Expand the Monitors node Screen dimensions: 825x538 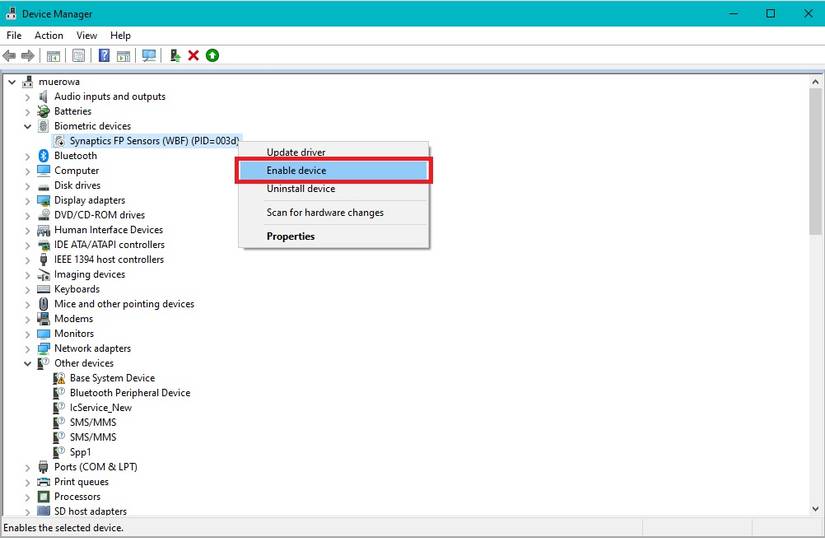click(27, 334)
